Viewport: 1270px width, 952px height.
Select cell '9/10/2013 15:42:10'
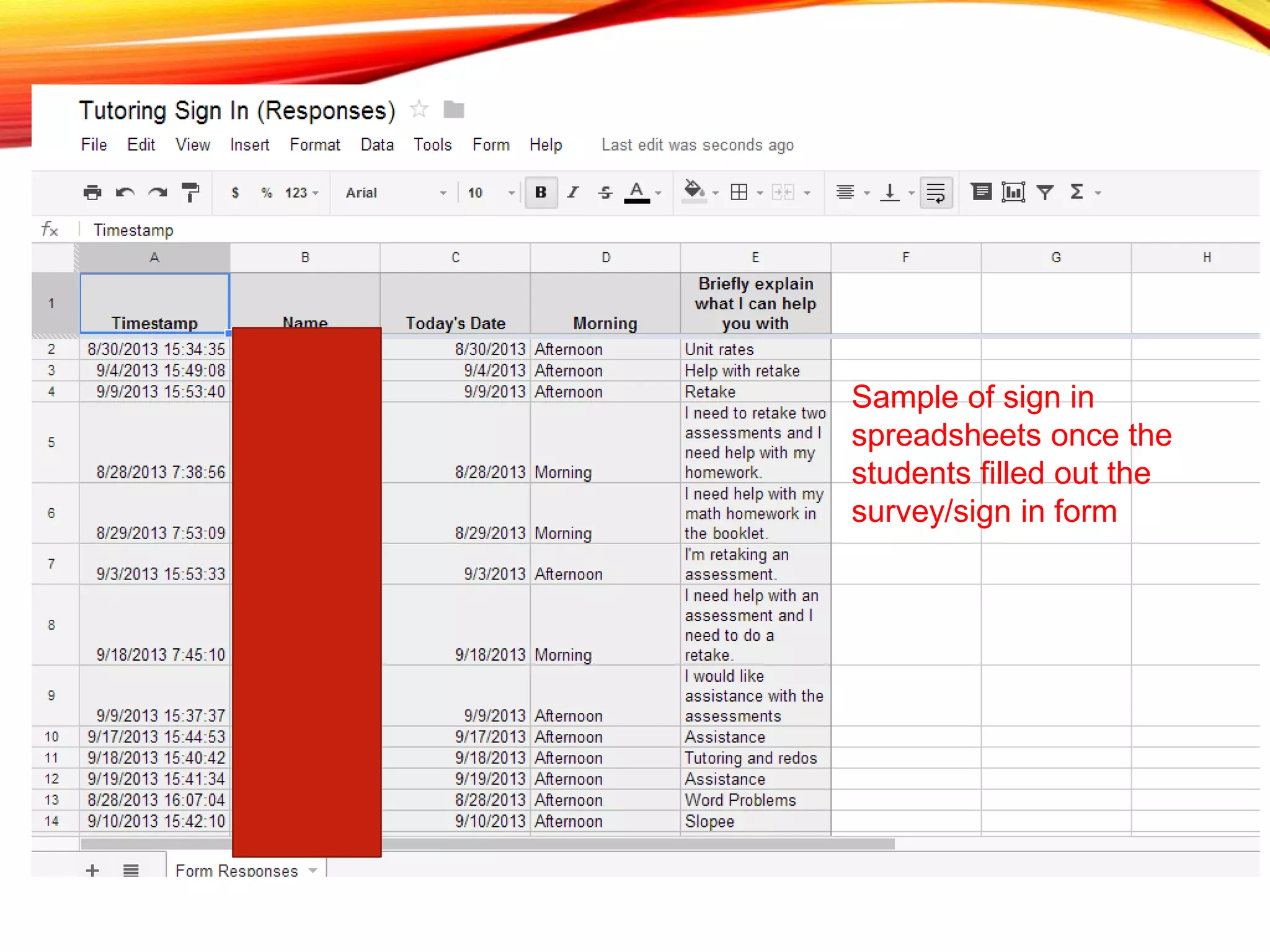point(154,821)
